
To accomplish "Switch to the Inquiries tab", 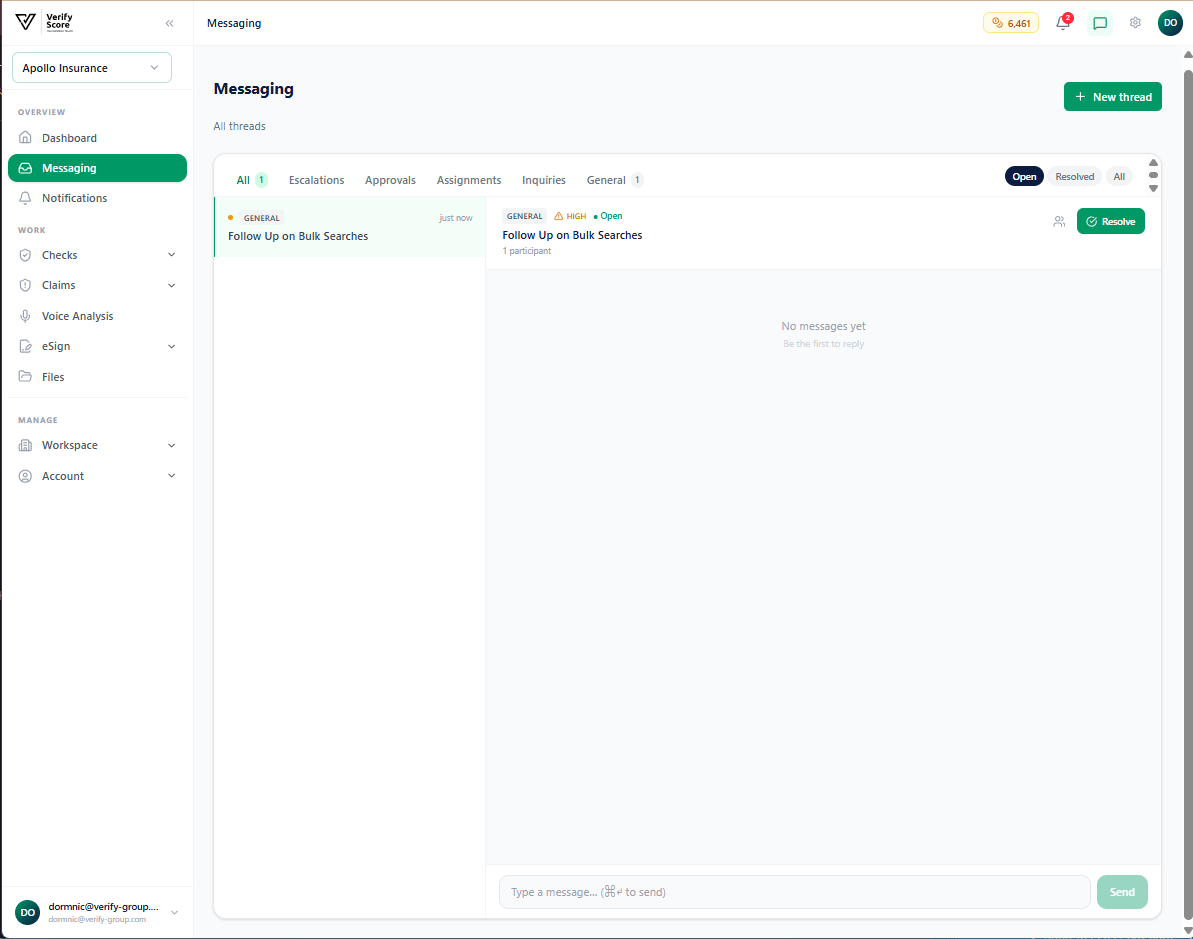I will tap(544, 180).
